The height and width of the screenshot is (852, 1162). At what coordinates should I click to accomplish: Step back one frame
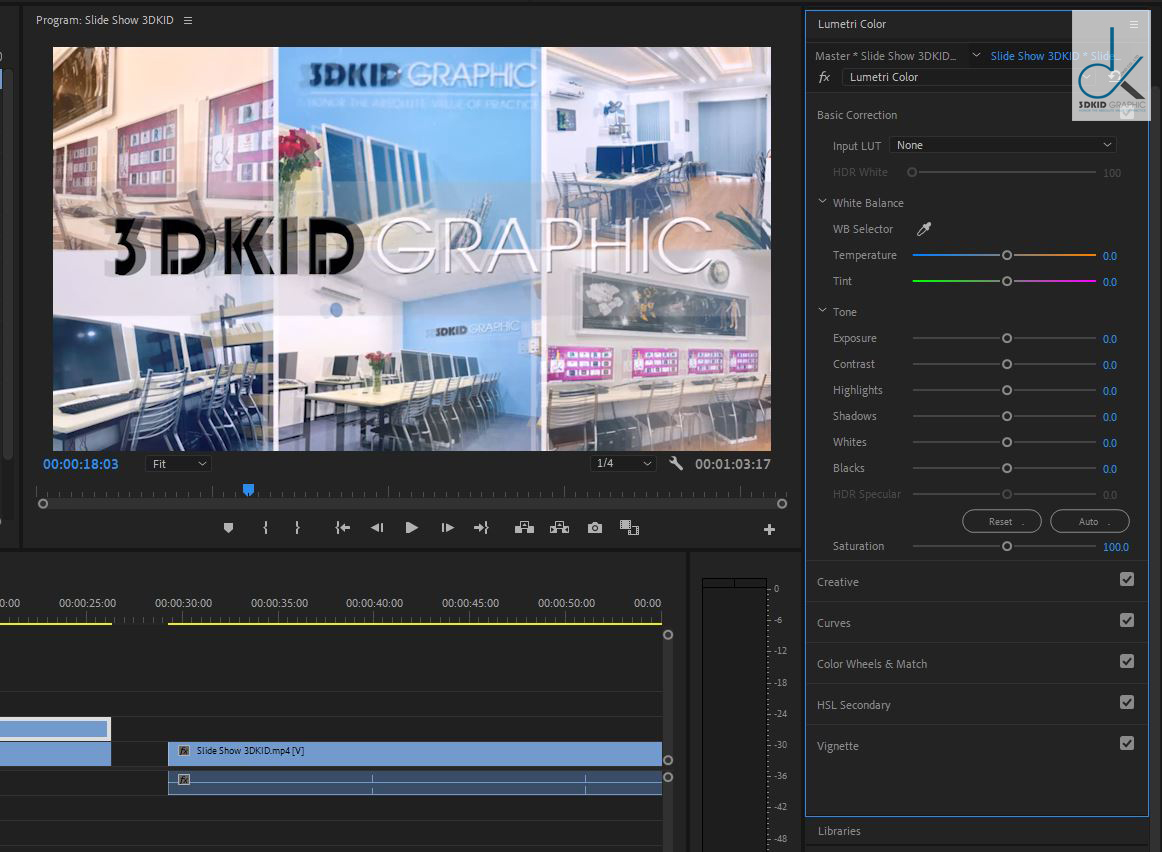(x=377, y=527)
